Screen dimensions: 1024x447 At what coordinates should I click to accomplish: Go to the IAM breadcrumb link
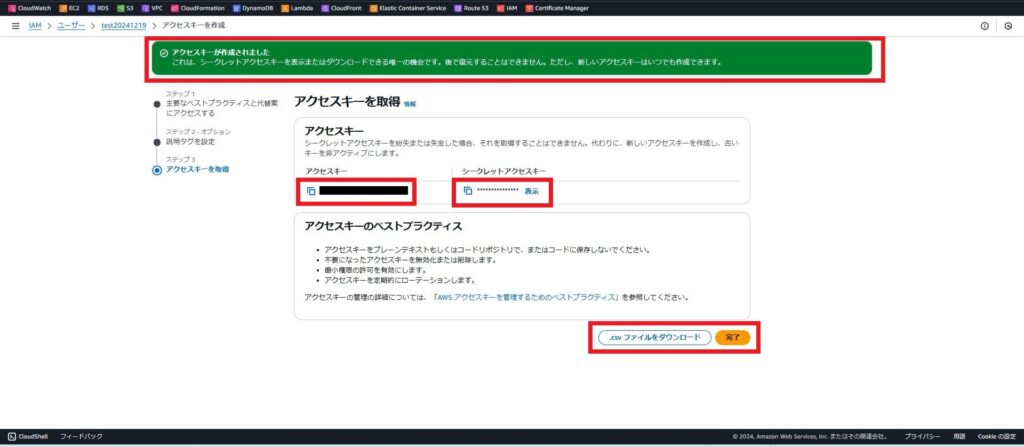(x=35, y=24)
